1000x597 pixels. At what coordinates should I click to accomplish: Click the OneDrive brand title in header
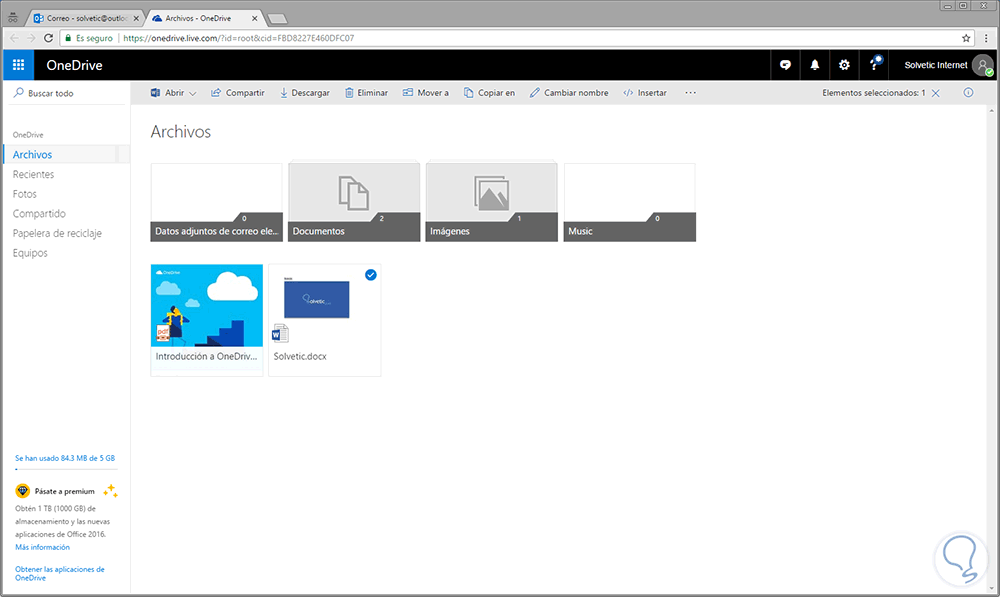coord(74,65)
